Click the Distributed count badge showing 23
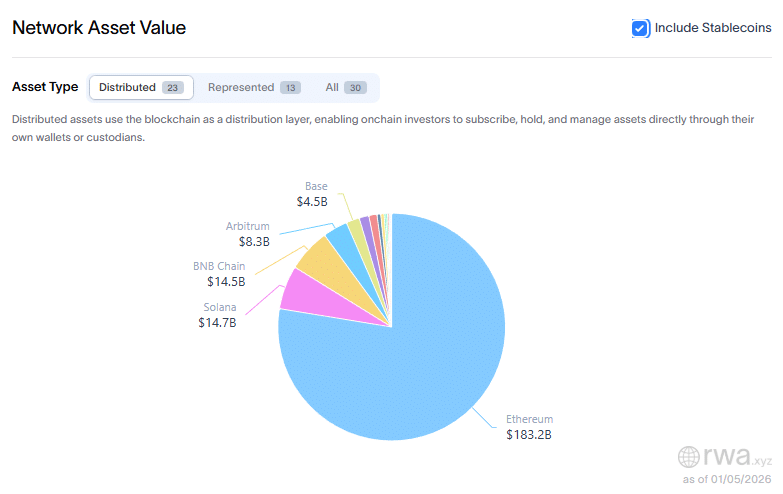Viewport: 783px width, 494px height. (x=172, y=87)
